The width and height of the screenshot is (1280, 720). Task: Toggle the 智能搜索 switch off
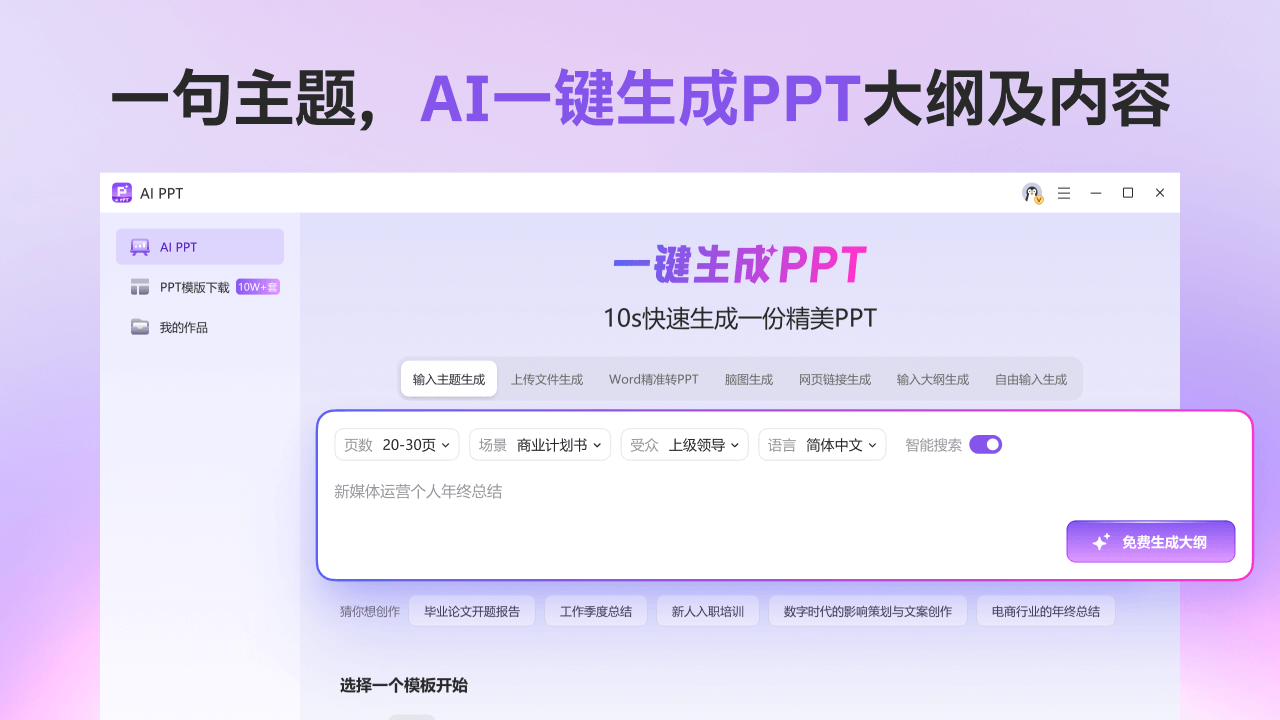(985, 443)
